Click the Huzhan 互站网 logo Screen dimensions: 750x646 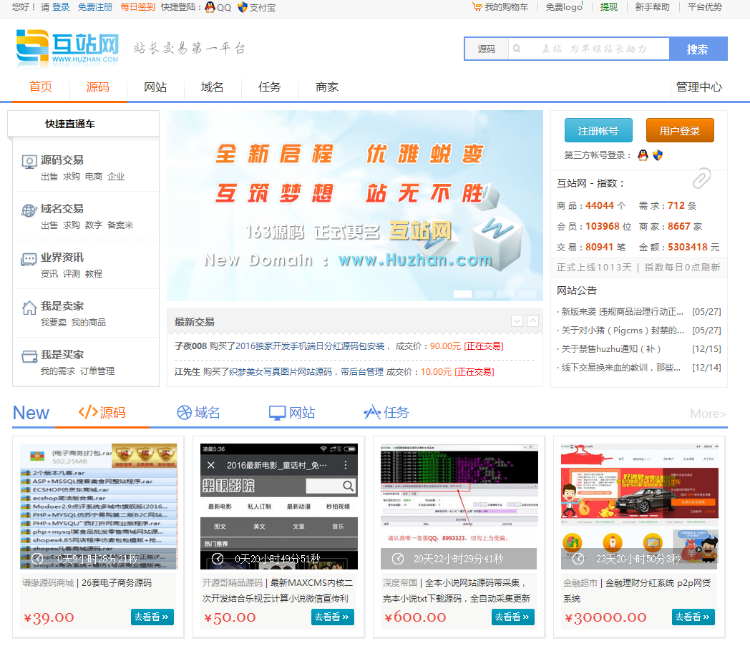(x=67, y=47)
